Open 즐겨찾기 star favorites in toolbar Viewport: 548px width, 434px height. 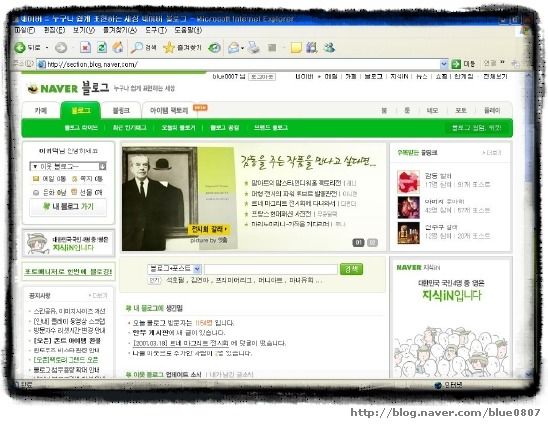pos(182,48)
